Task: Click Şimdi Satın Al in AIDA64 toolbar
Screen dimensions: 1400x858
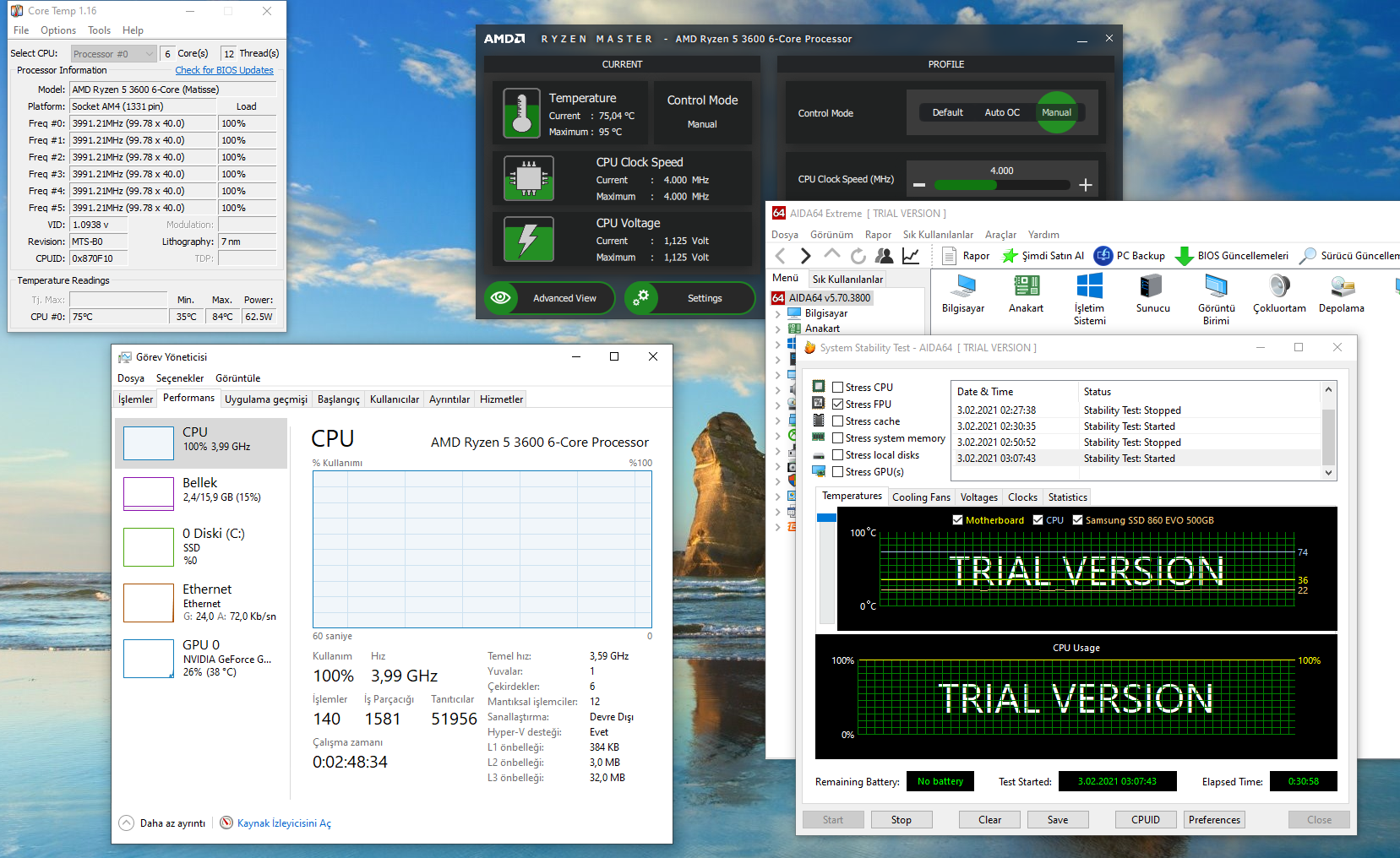Action: [1043, 256]
